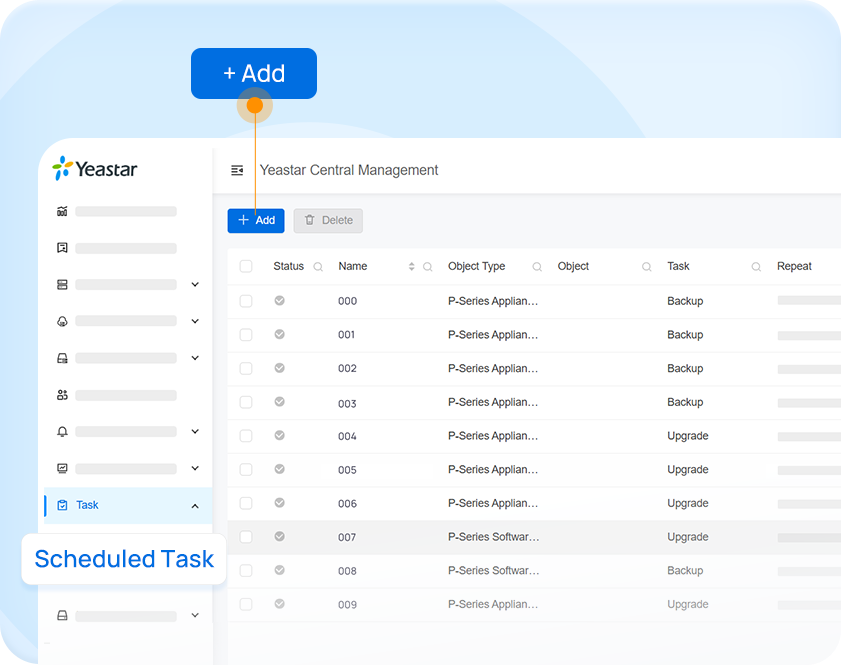841x665 pixels.
Task: Click the users group icon in the sidebar
Action: [62, 394]
